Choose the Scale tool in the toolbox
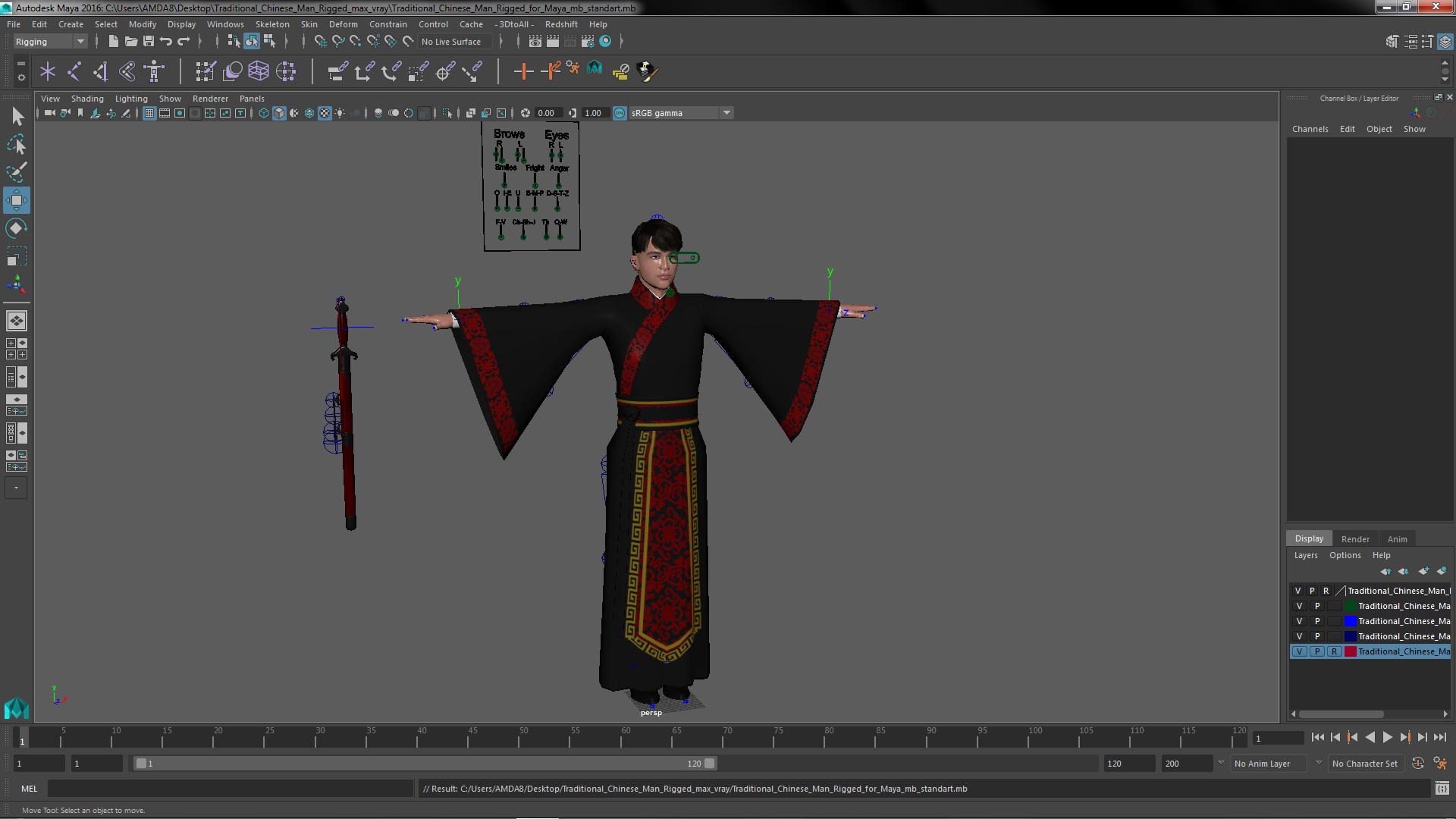The width and height of the screenshot is (1456, 819). click(16, 256)
